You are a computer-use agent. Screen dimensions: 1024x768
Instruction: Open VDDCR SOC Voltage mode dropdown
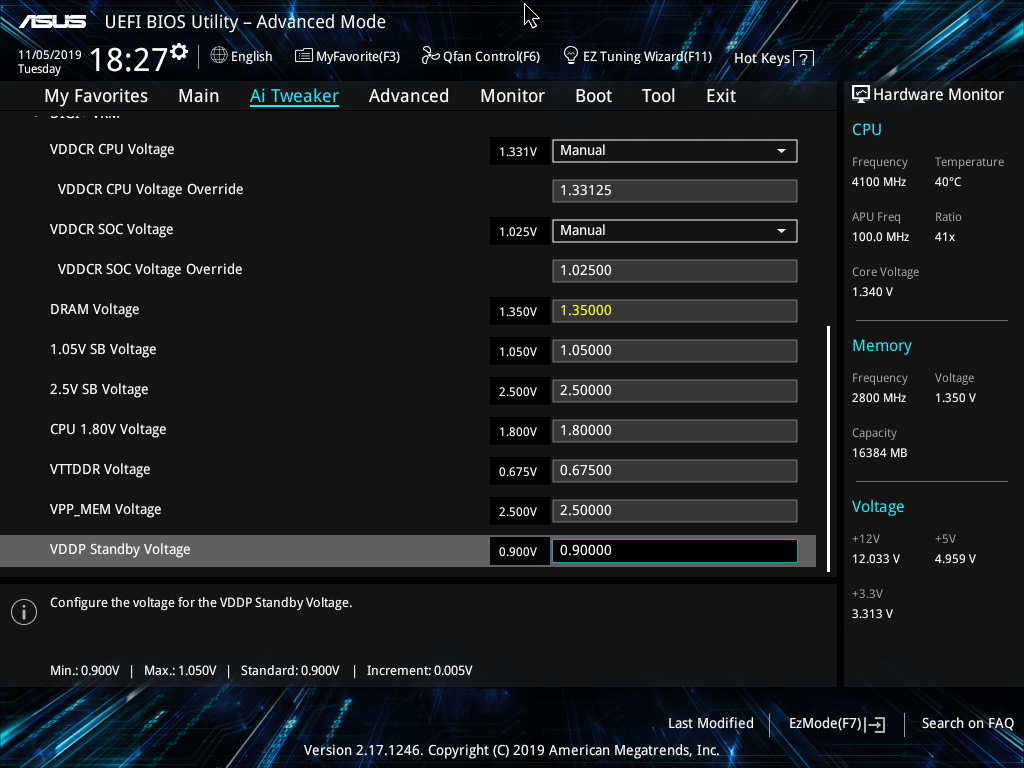(x=675, y=231)
